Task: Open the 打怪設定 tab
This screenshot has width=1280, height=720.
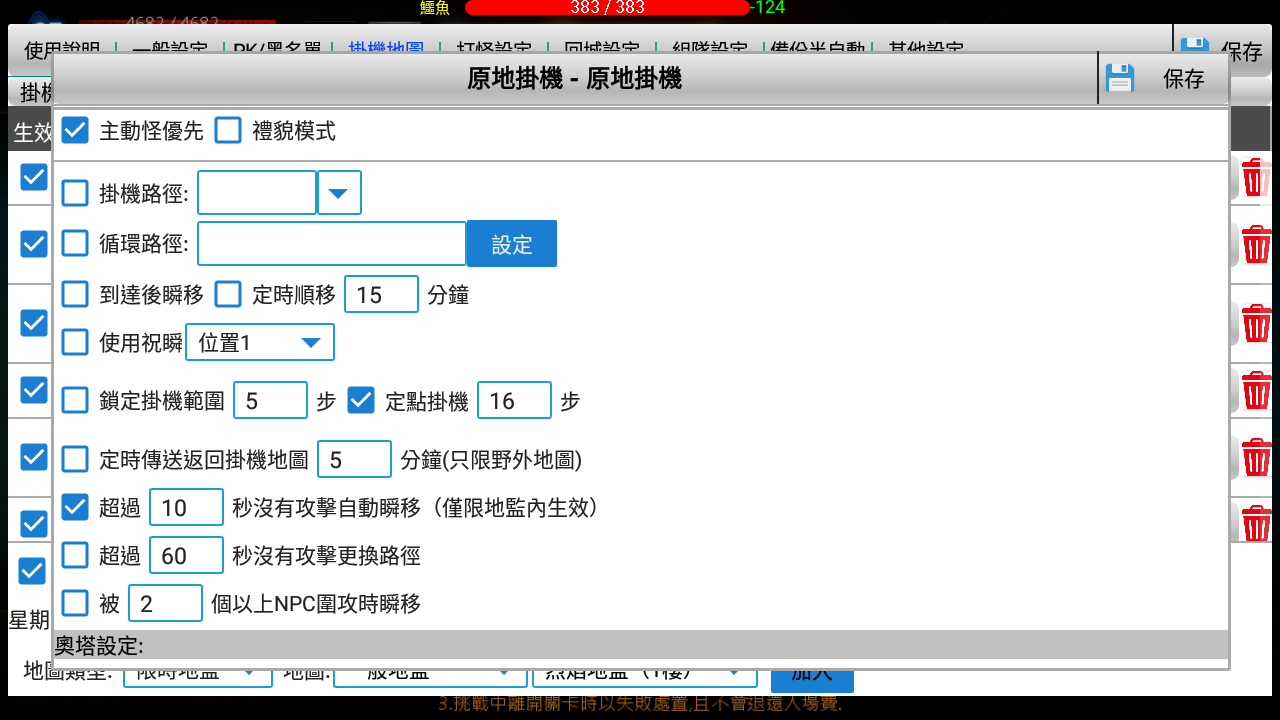Action: 494,46
